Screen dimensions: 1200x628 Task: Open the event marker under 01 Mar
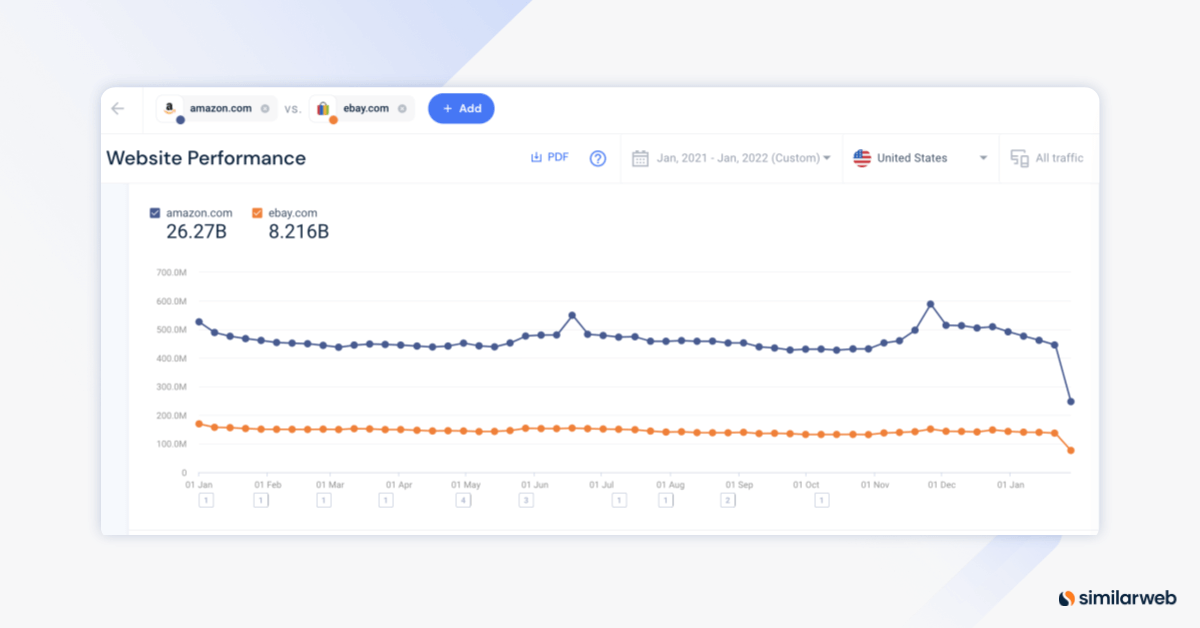point(323,500)
